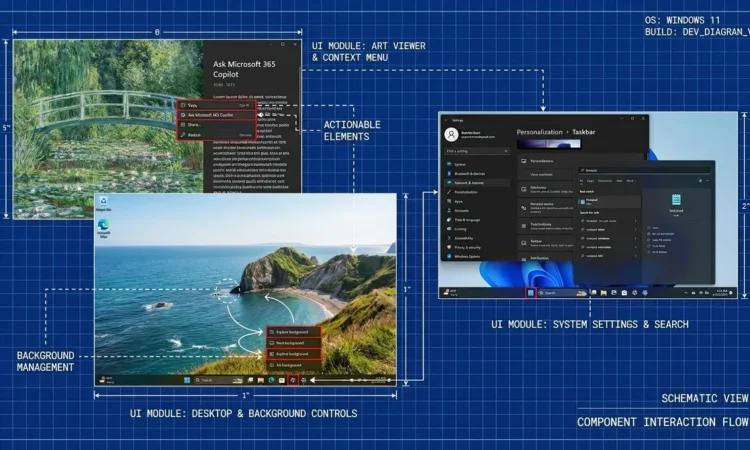Select Windows Update in Settings sidebar
Viewport: 750px width, 450px height.
pyautogui.click(x=470, y=256)
